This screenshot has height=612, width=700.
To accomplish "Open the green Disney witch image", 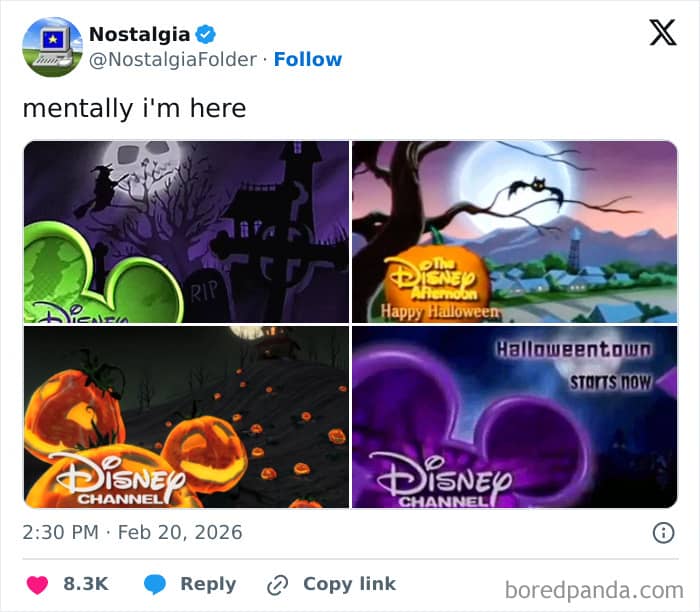I will [x=186, y=231].
